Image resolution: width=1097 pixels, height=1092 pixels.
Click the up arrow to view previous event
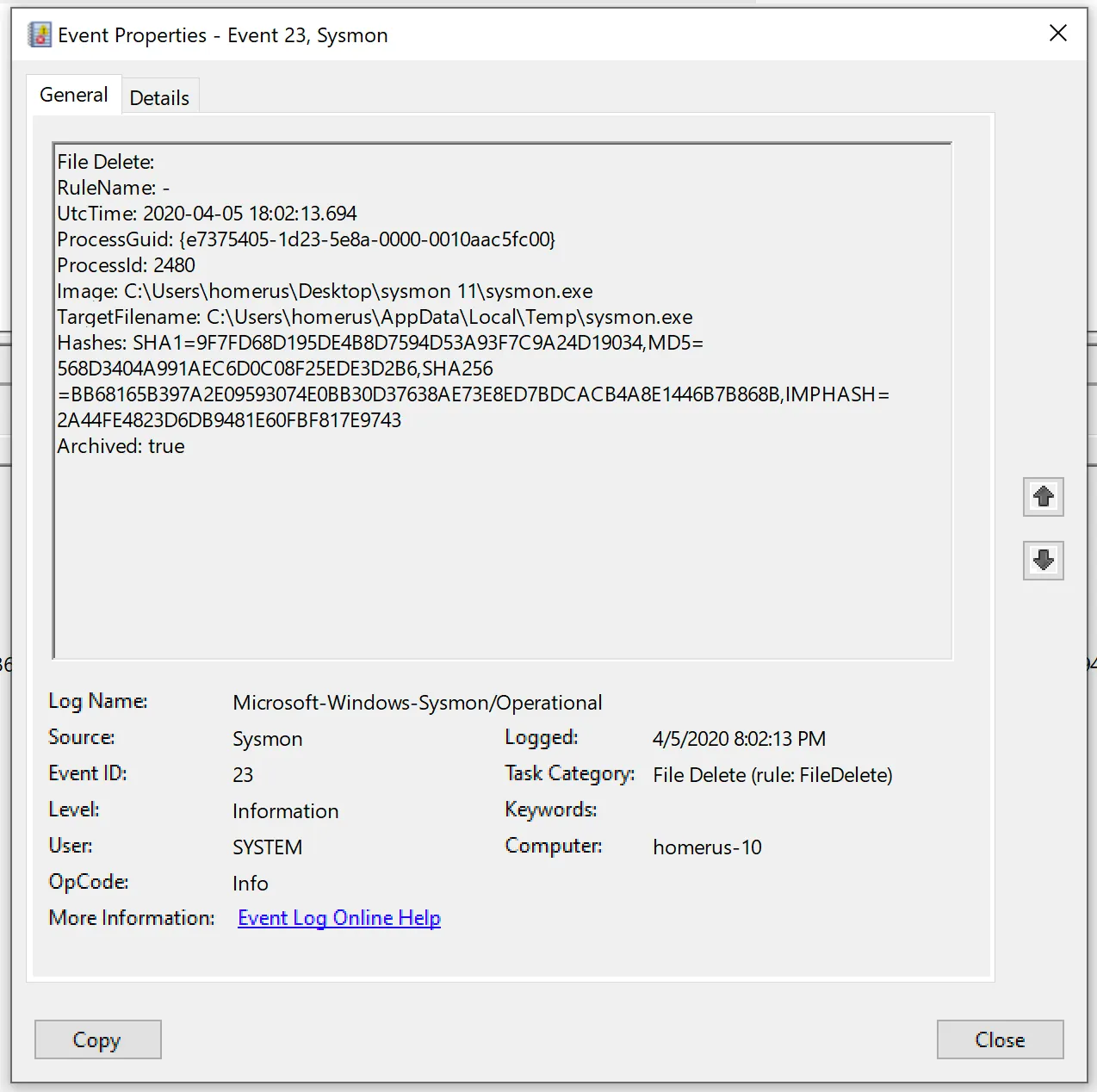click(x=1043, y=497)
